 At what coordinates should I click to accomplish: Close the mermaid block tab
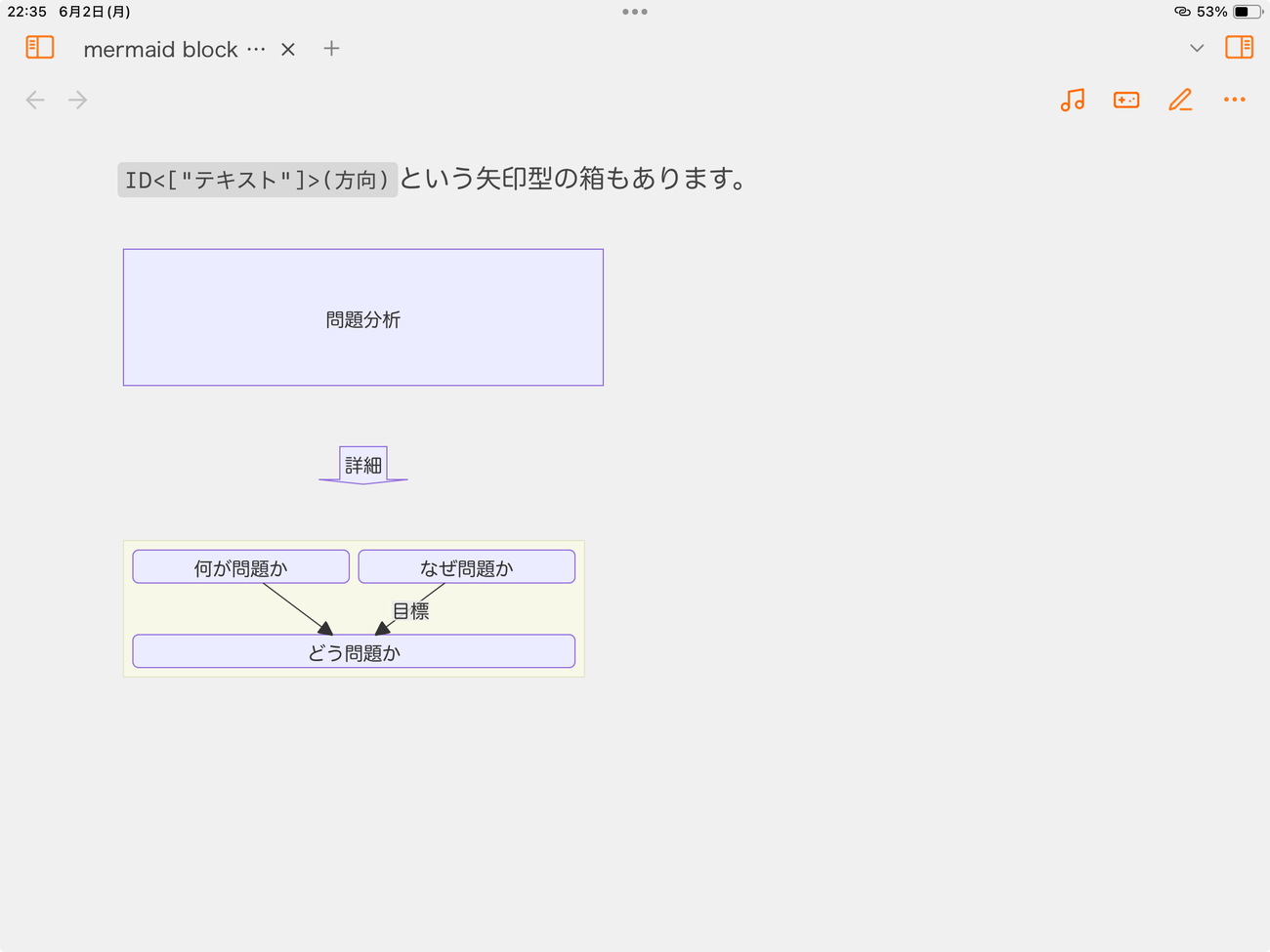[288, 50]
